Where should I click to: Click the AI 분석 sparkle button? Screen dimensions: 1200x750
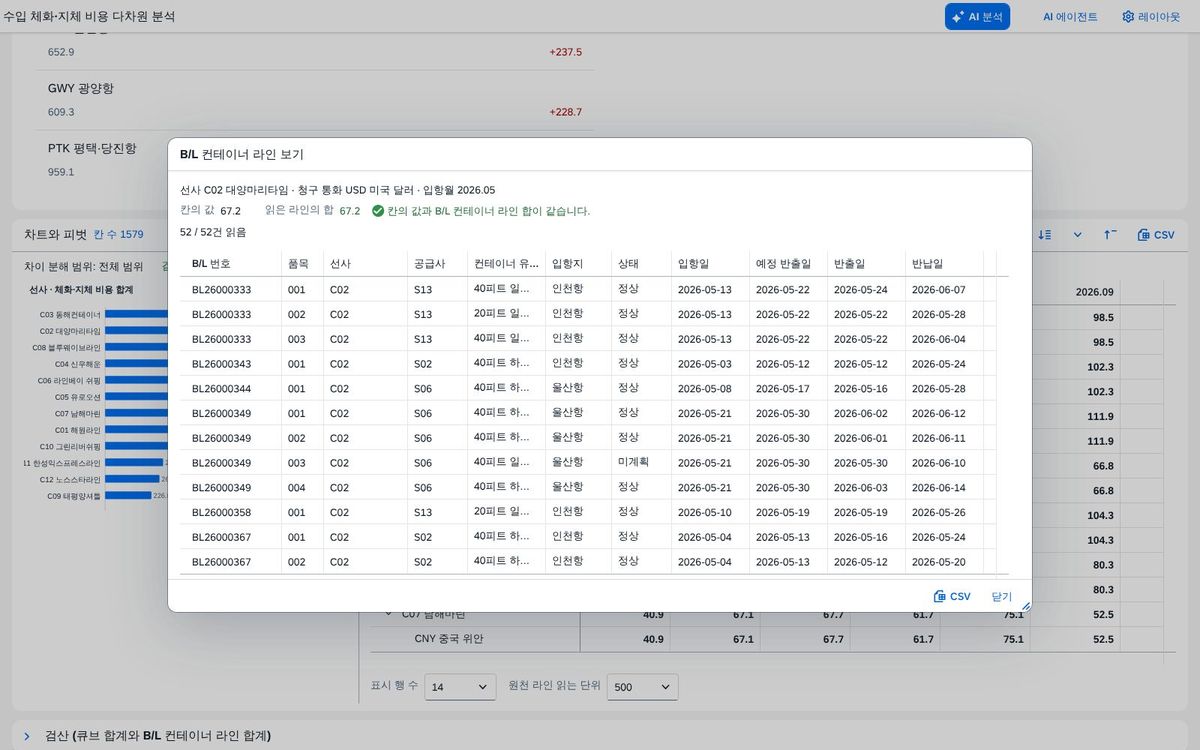(977, 16)
